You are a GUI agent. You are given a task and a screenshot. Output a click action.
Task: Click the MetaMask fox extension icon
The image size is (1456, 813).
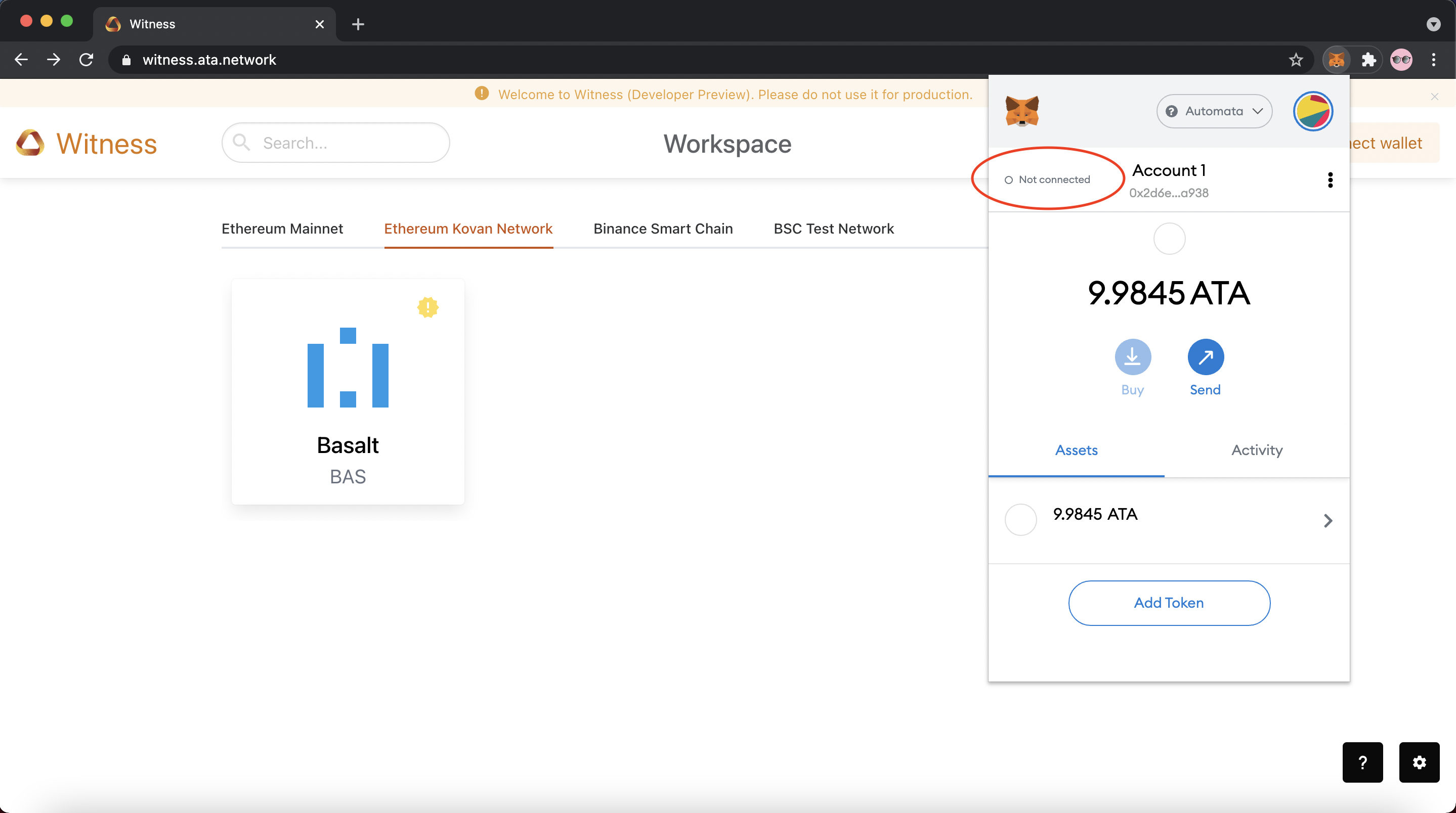[x=1336, y=60]
